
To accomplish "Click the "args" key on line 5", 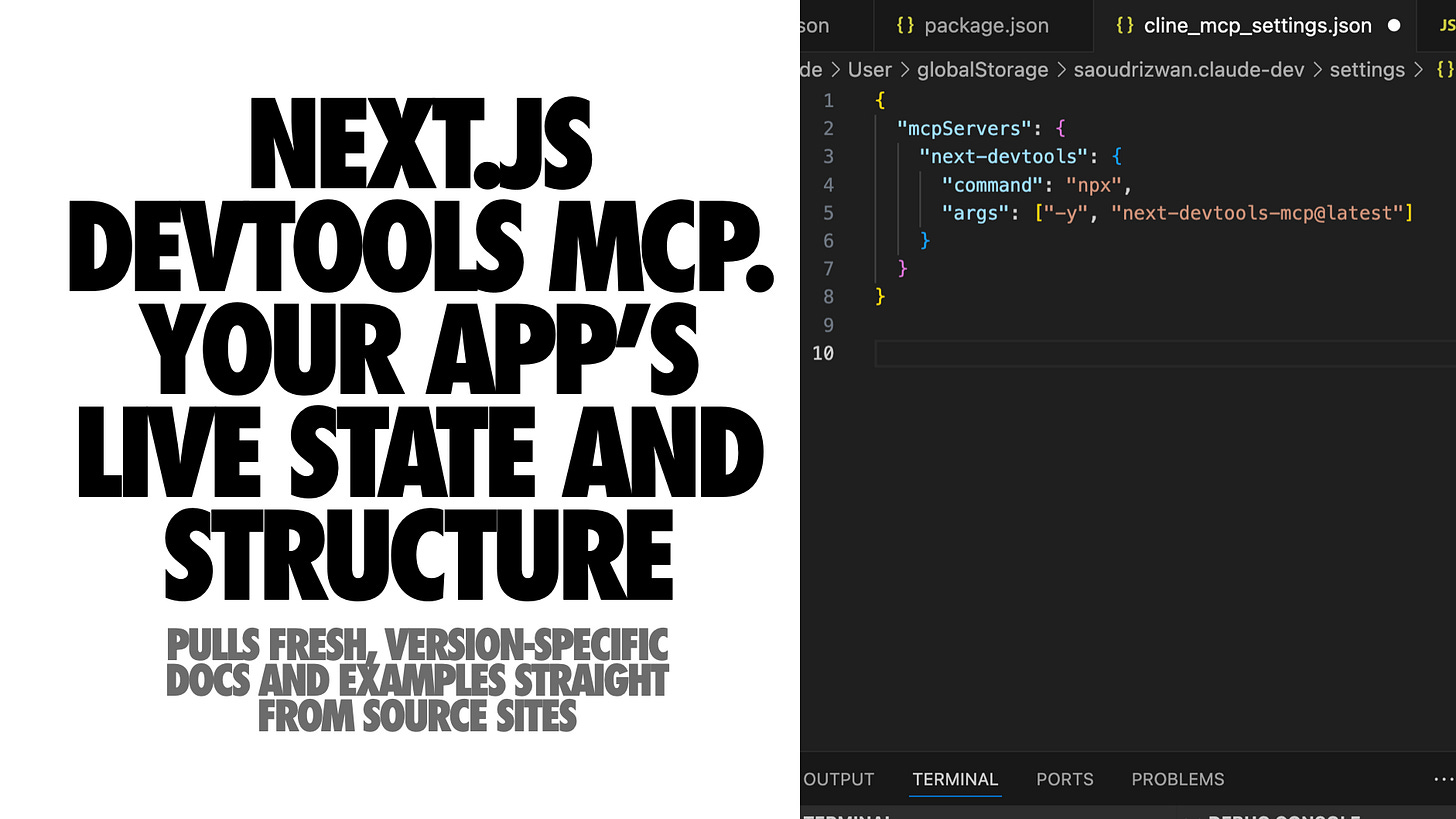I will (976, 212).
